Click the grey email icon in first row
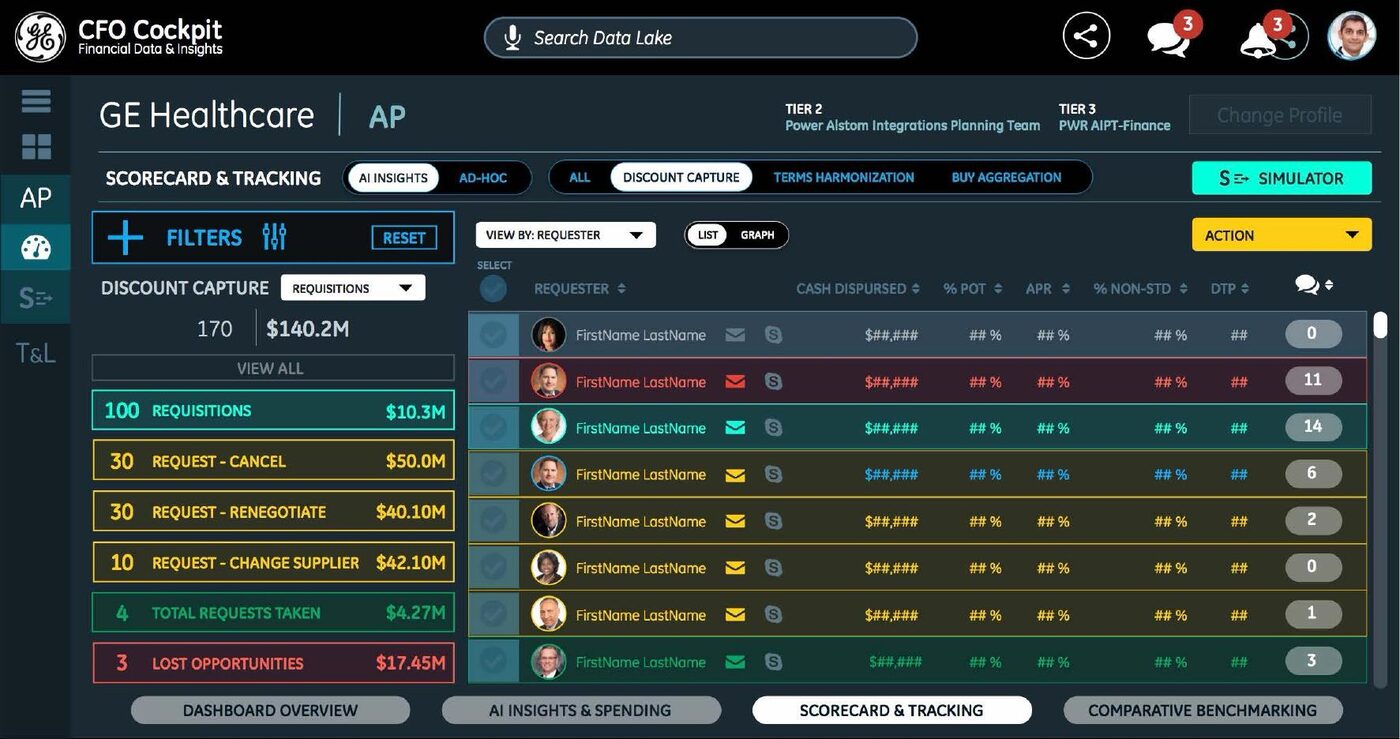This screenshot has height=739, width=1400. pyautogui.click(x=735, y=335)
